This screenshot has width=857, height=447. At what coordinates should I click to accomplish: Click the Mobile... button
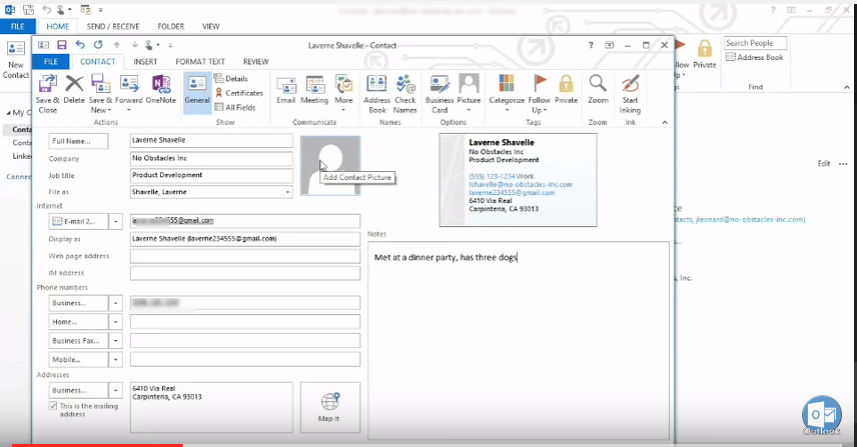78,360
